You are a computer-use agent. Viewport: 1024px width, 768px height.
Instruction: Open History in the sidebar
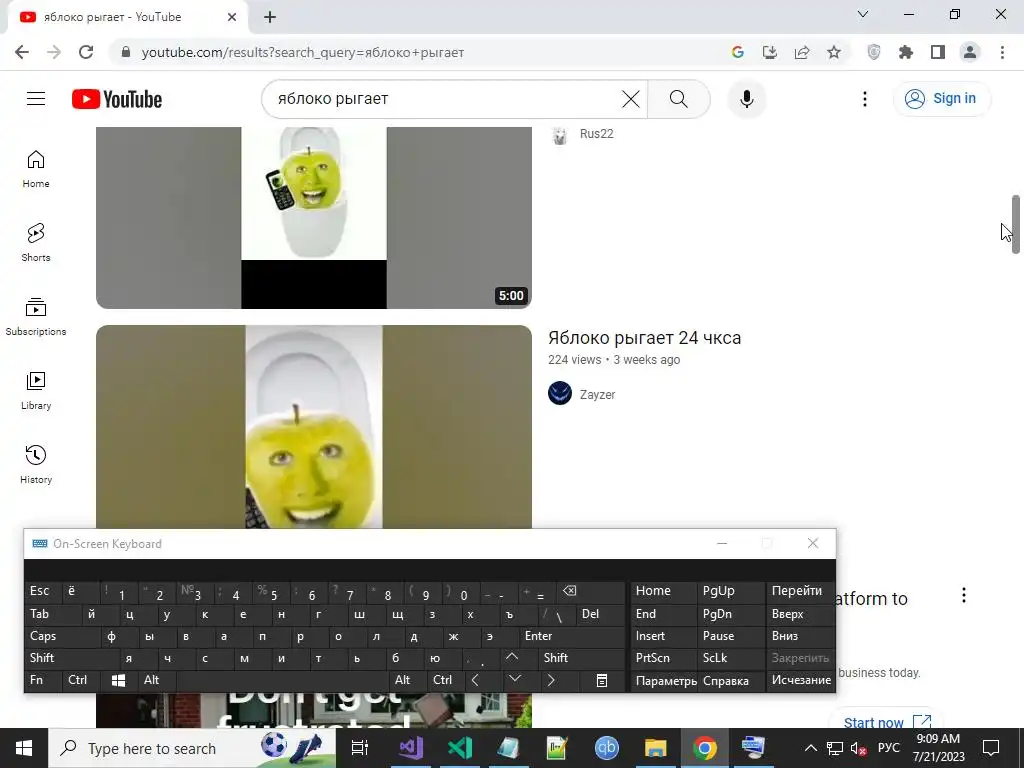pyautogui.click(x=36, y=464)
